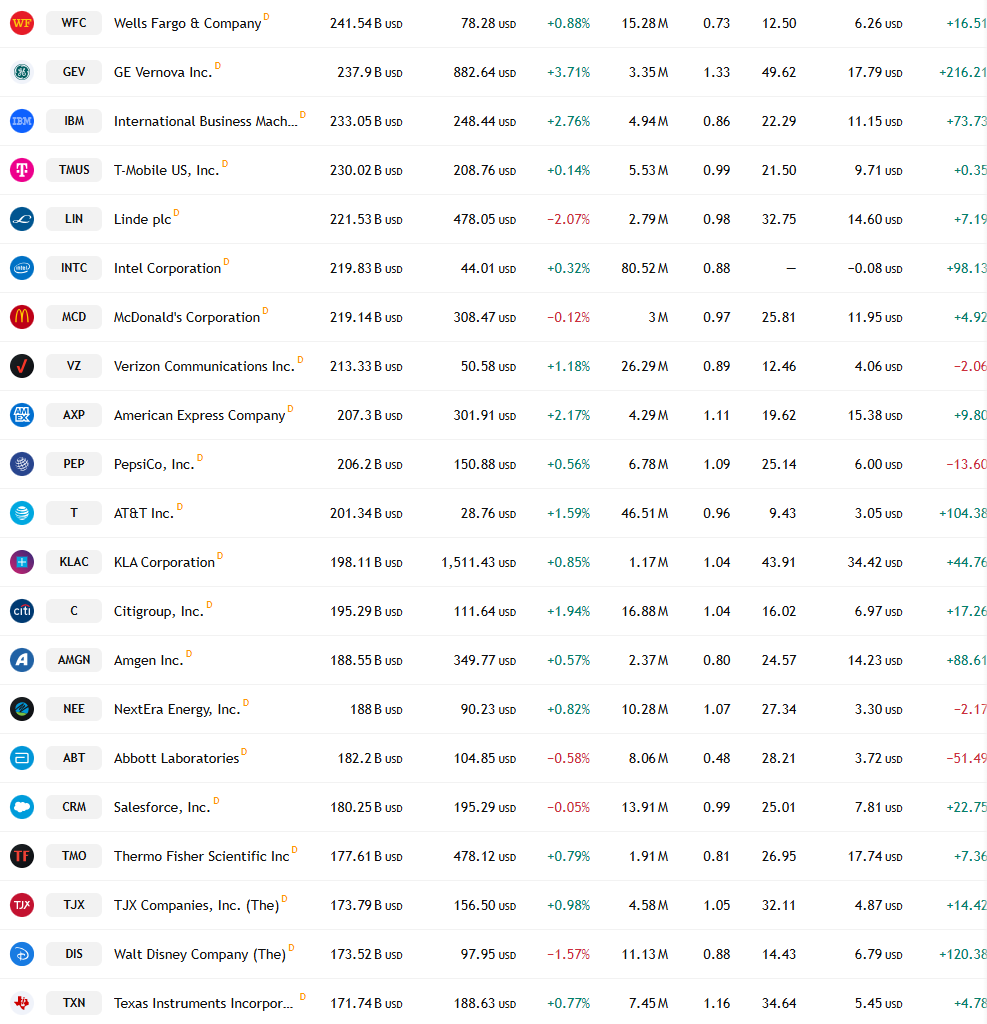Click Intel volume 80.52 M
987x1024 pixels.
(645, 268)
